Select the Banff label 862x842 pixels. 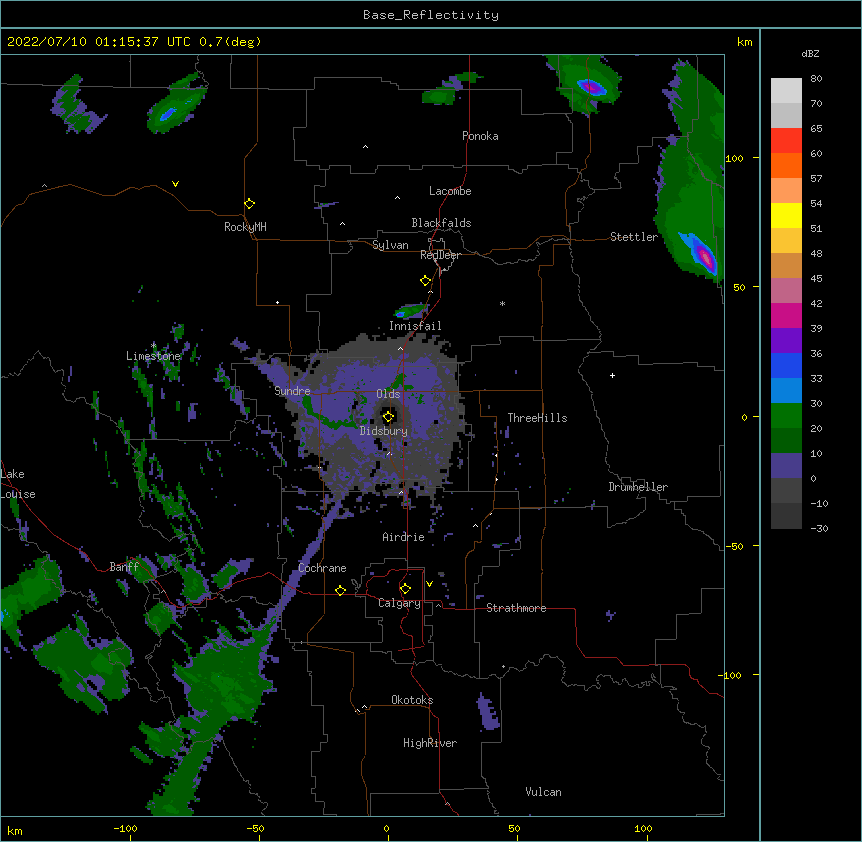pyautogui.click(x=124, y=567)
